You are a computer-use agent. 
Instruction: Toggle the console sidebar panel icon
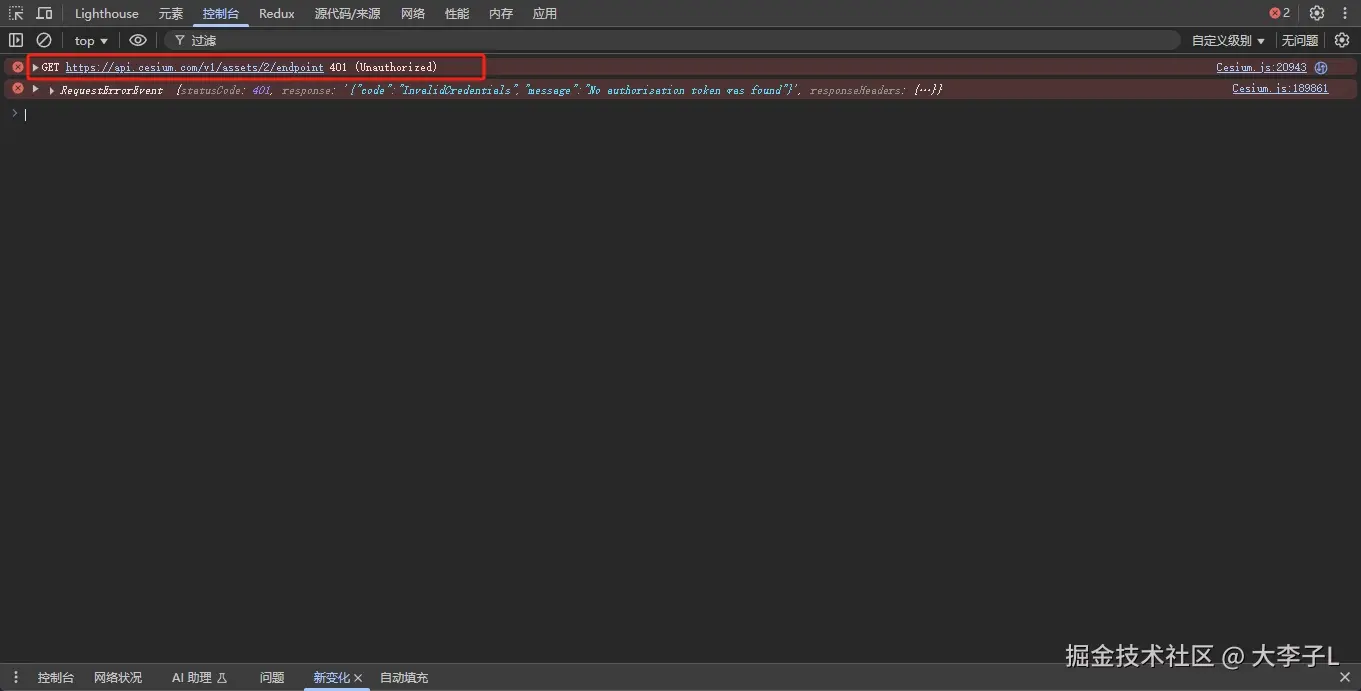pos(16,40)
